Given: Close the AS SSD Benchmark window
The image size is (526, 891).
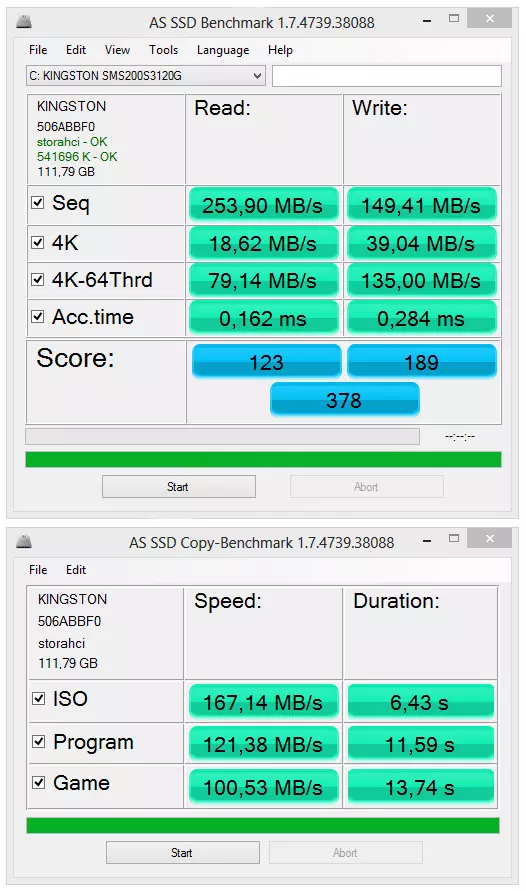Looking at the screenshot, I should point(490,19).
